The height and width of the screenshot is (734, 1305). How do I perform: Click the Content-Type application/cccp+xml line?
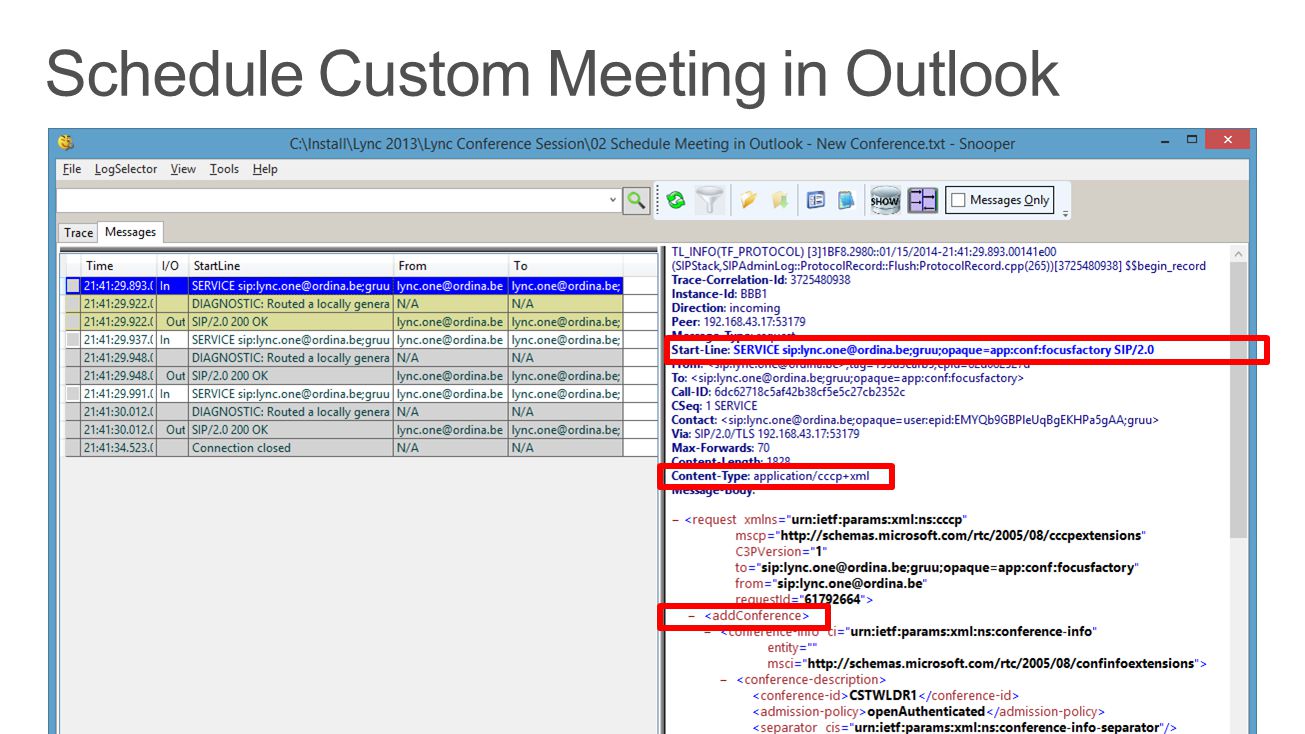pyautogui.click(x=770, y=476)
